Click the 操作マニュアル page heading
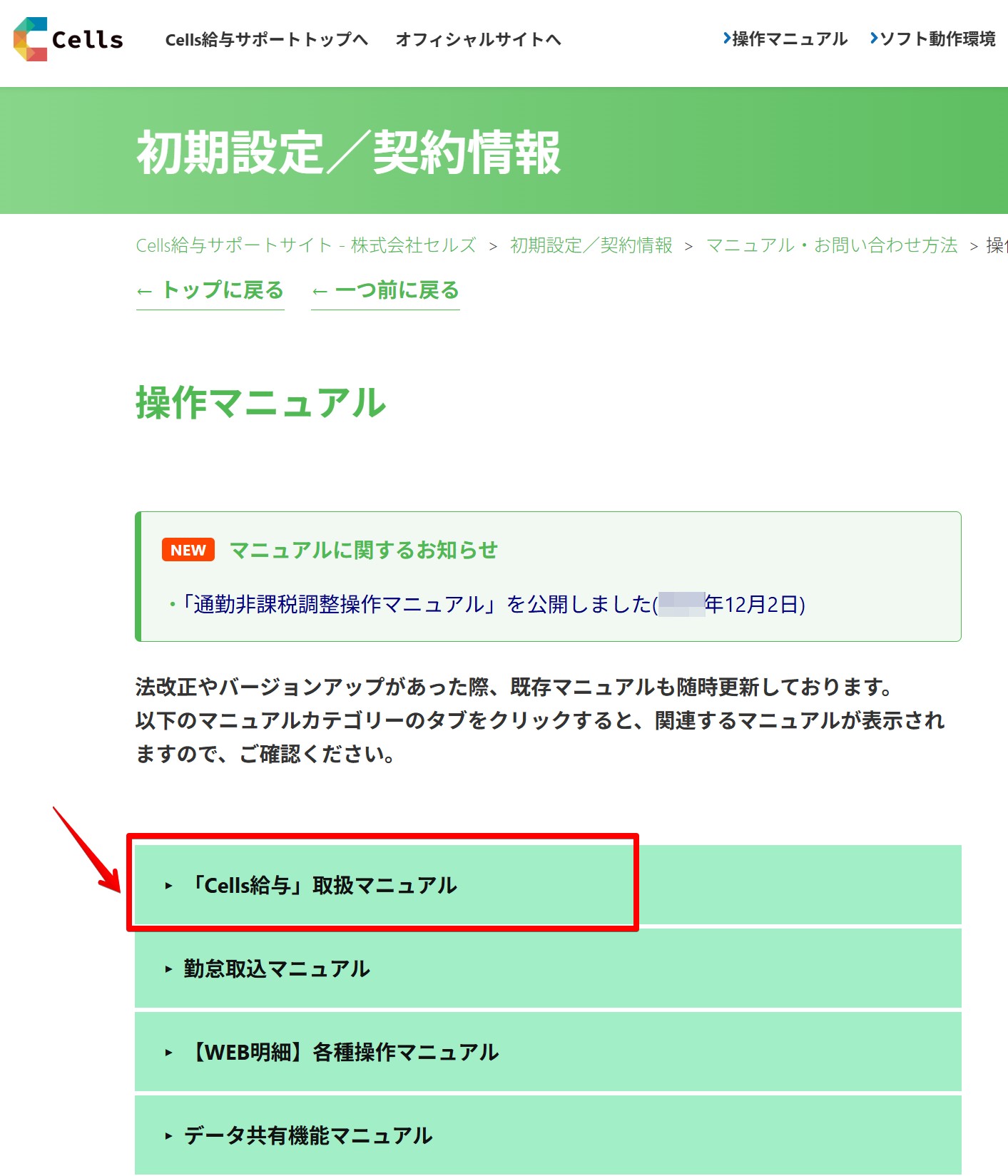Viewport: 1008px width, 1176px height. tap(261, 403)
